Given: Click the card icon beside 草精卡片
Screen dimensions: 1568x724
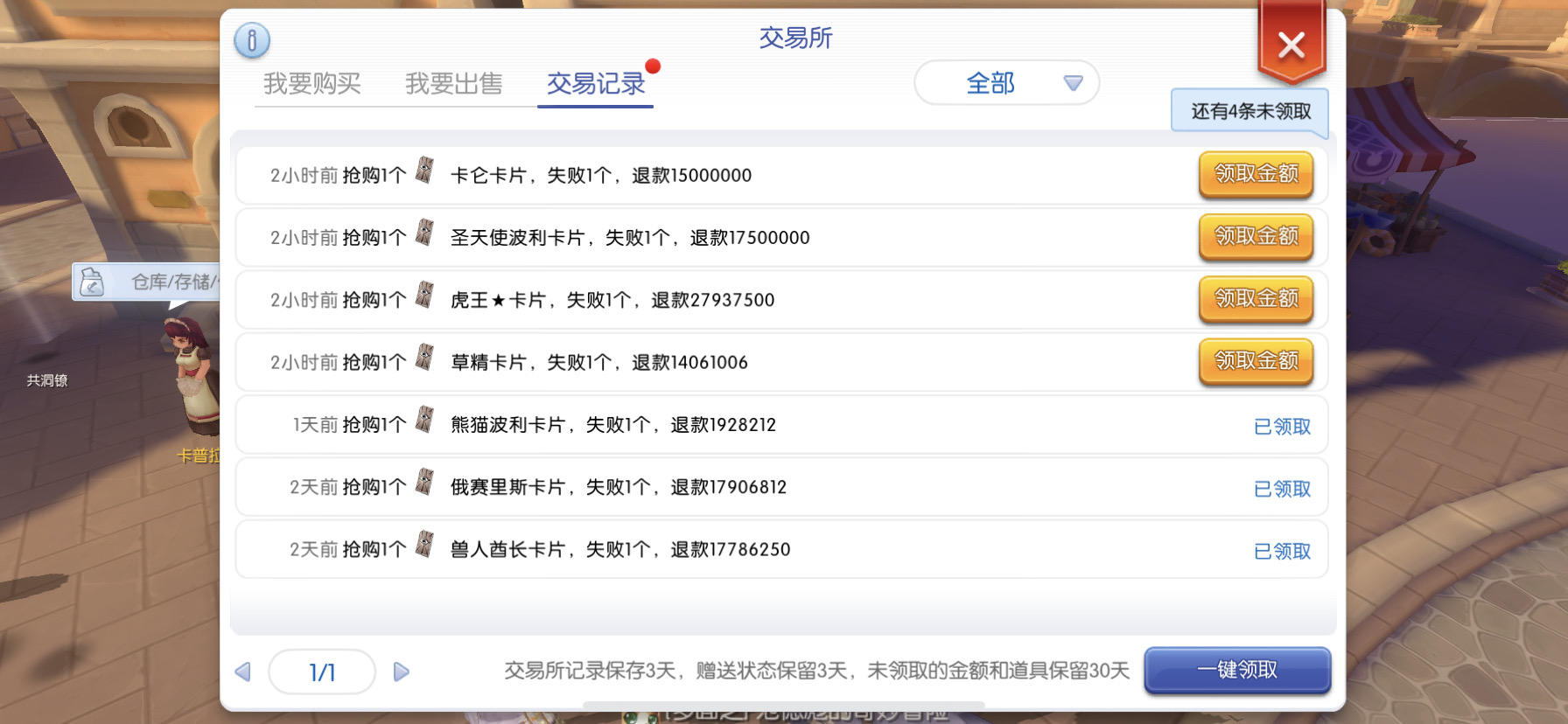Looking at the screenshot, I should coord(424,358).
